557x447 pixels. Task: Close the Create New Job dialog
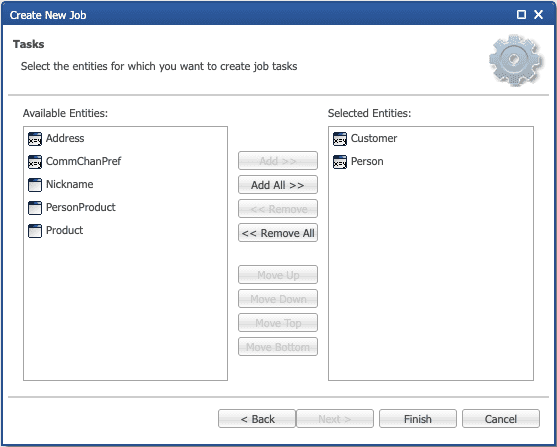[x=539, y=15]
